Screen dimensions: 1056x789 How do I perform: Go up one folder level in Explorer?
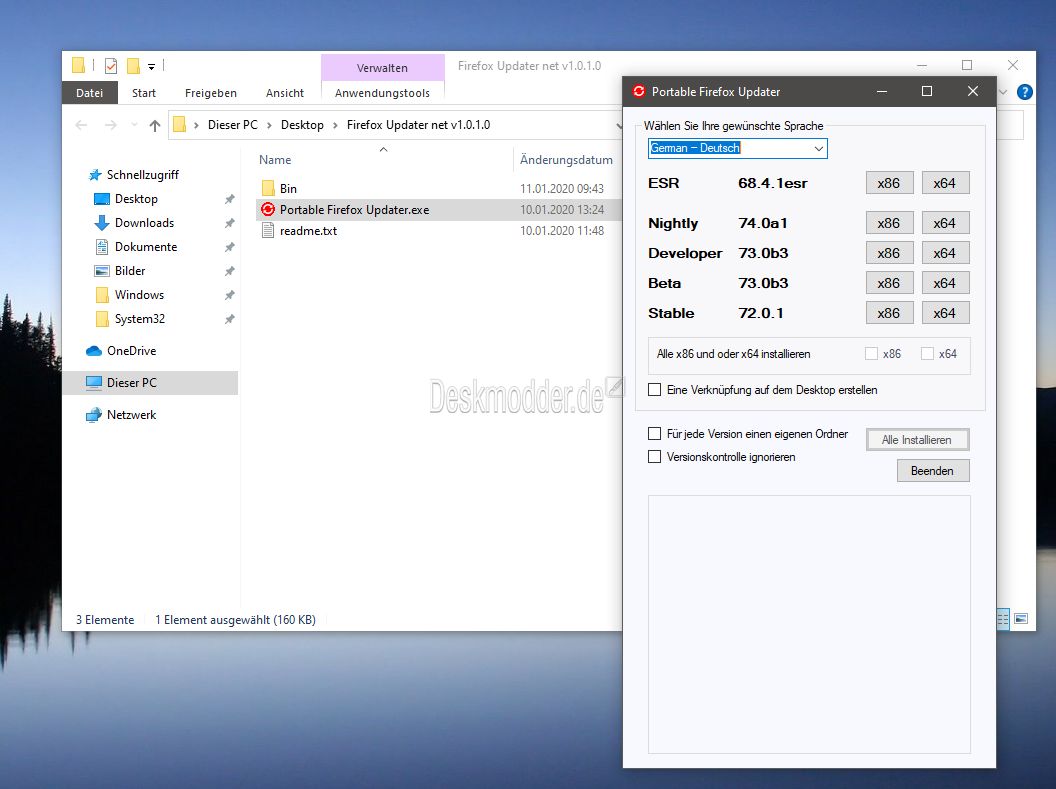coord(155,125)
